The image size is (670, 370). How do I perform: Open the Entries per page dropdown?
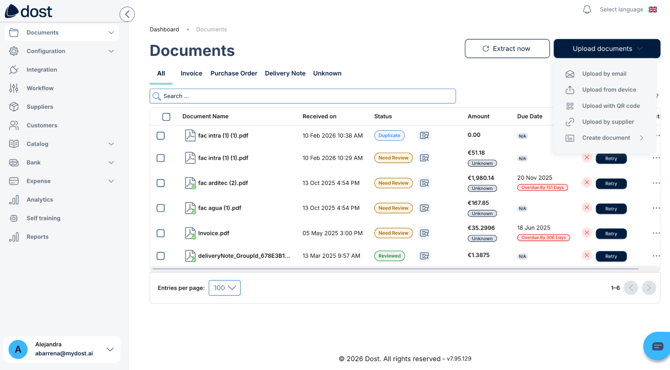click(225, 288)
